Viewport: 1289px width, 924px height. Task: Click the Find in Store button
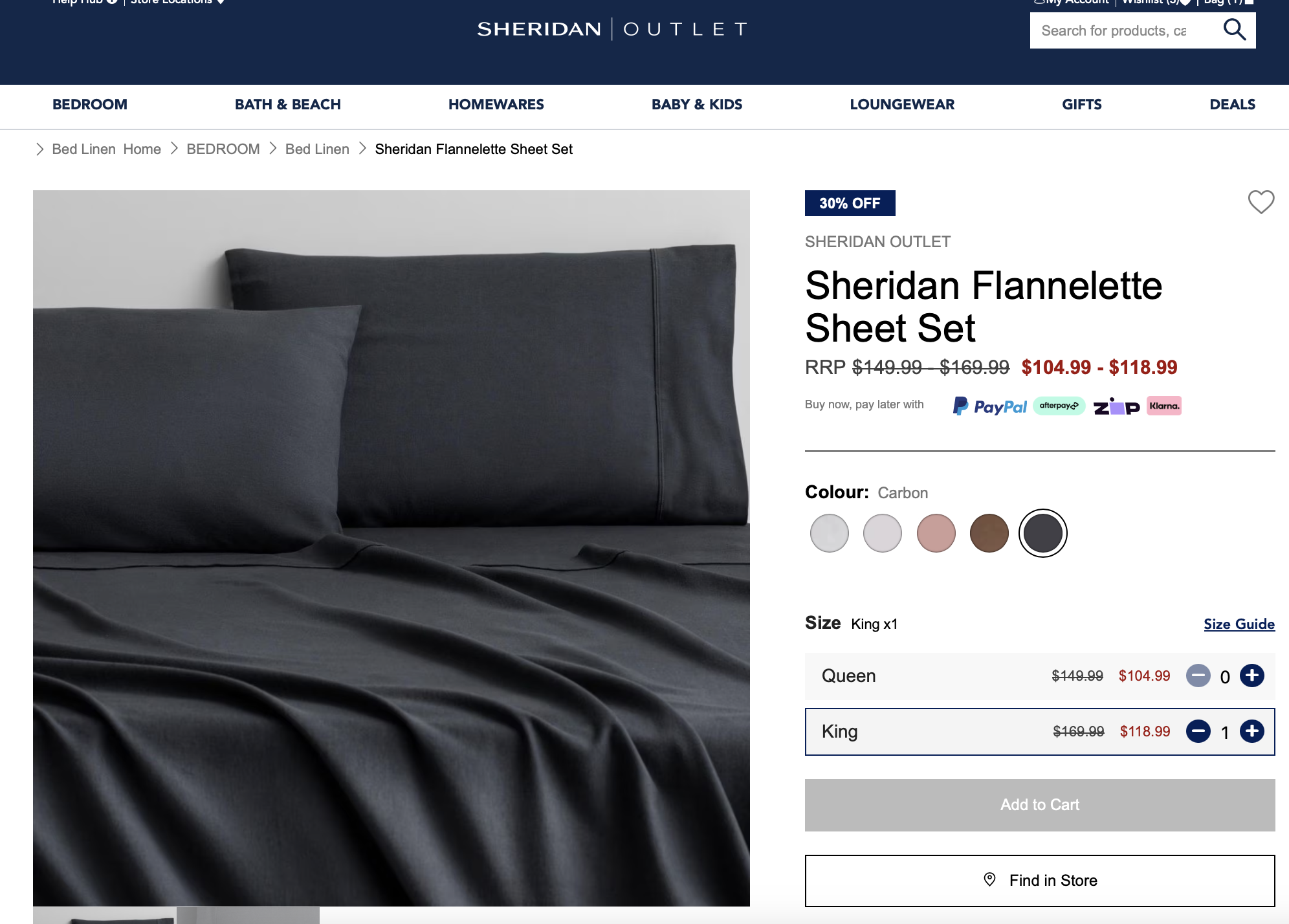pos(1039,881)
